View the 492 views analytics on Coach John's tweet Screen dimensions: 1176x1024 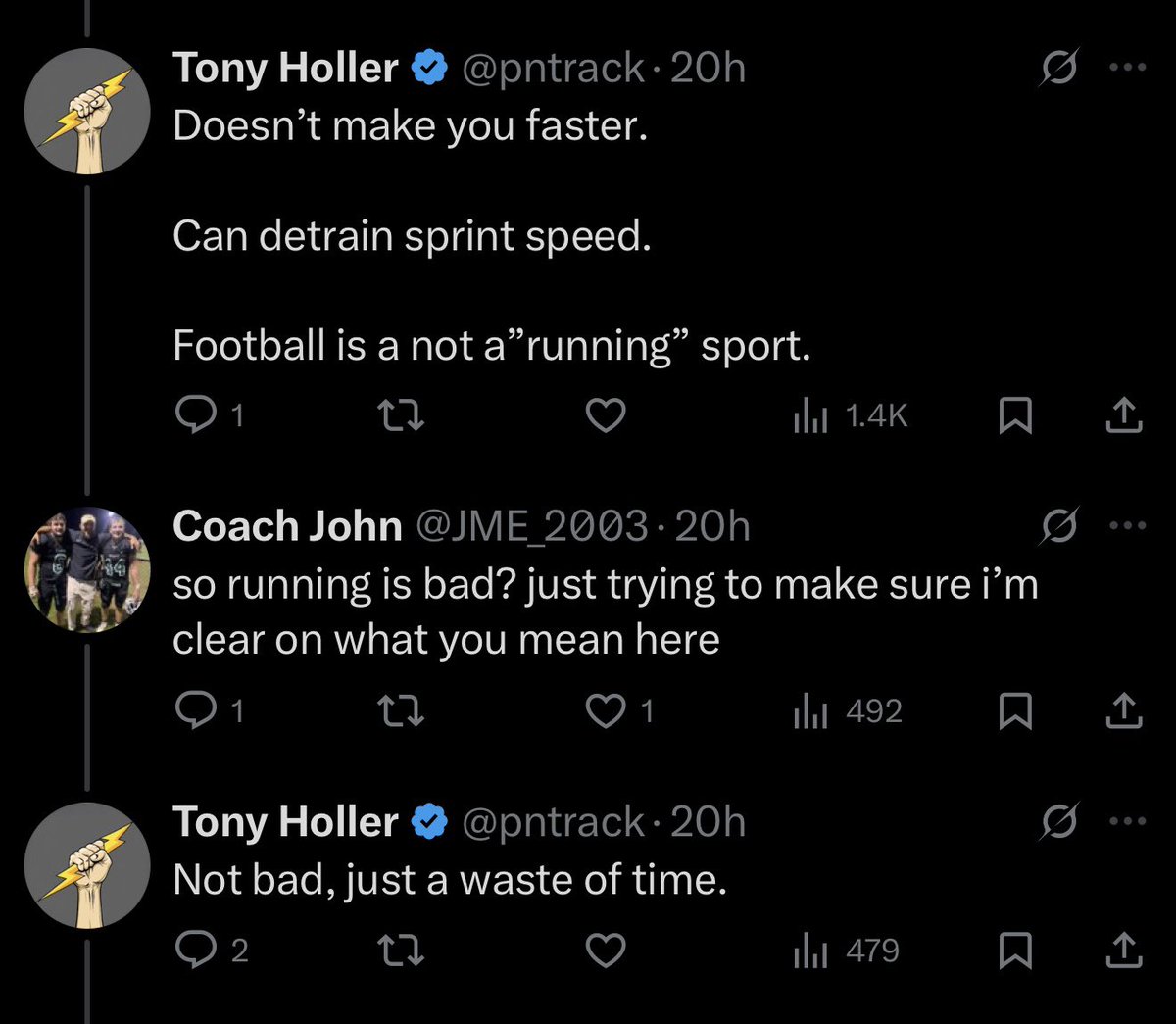(x=847, y=711)
